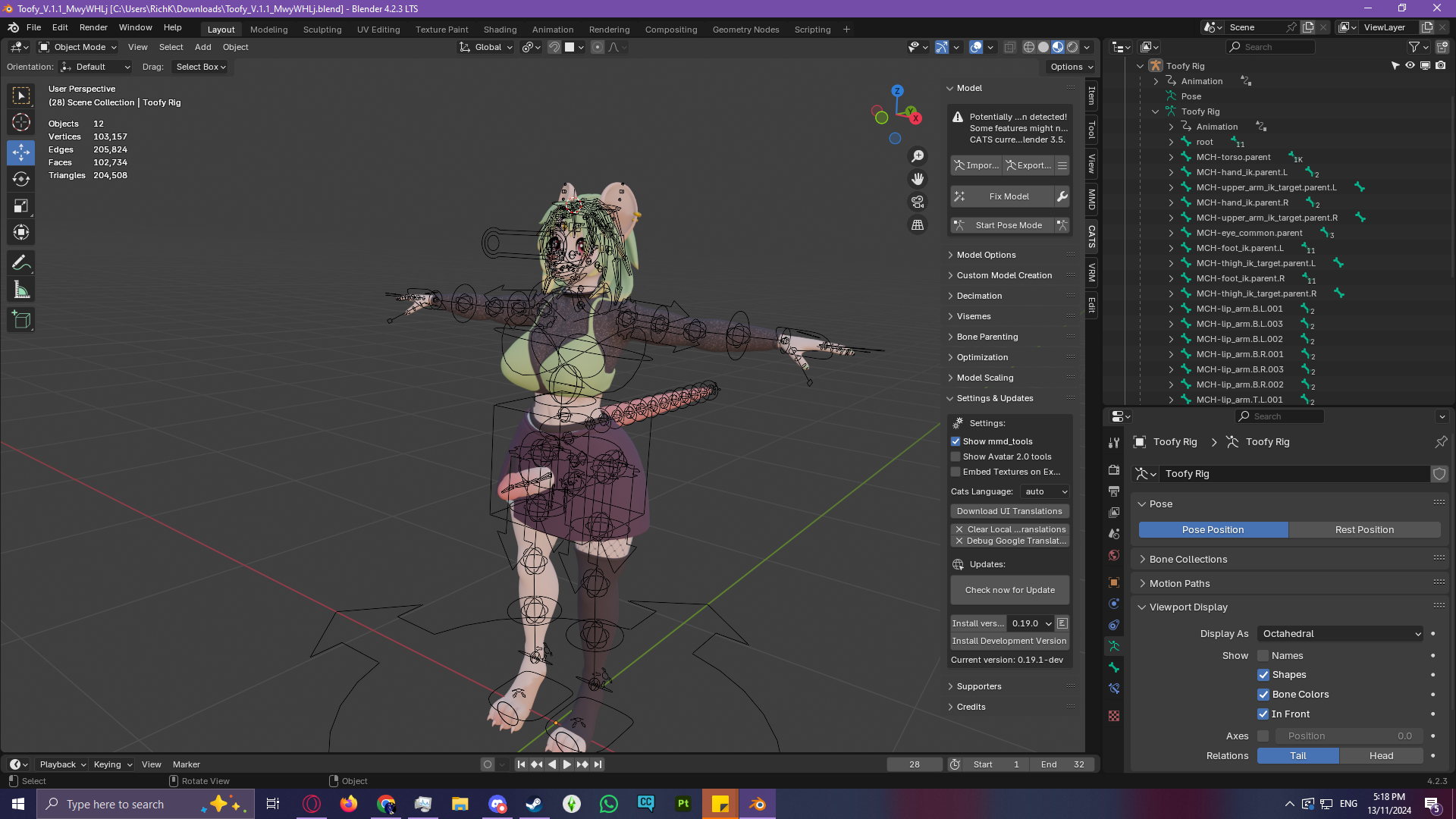Choose the Annotate tool
Viewport: 1456px width, 819px height.
pos(21,263)
